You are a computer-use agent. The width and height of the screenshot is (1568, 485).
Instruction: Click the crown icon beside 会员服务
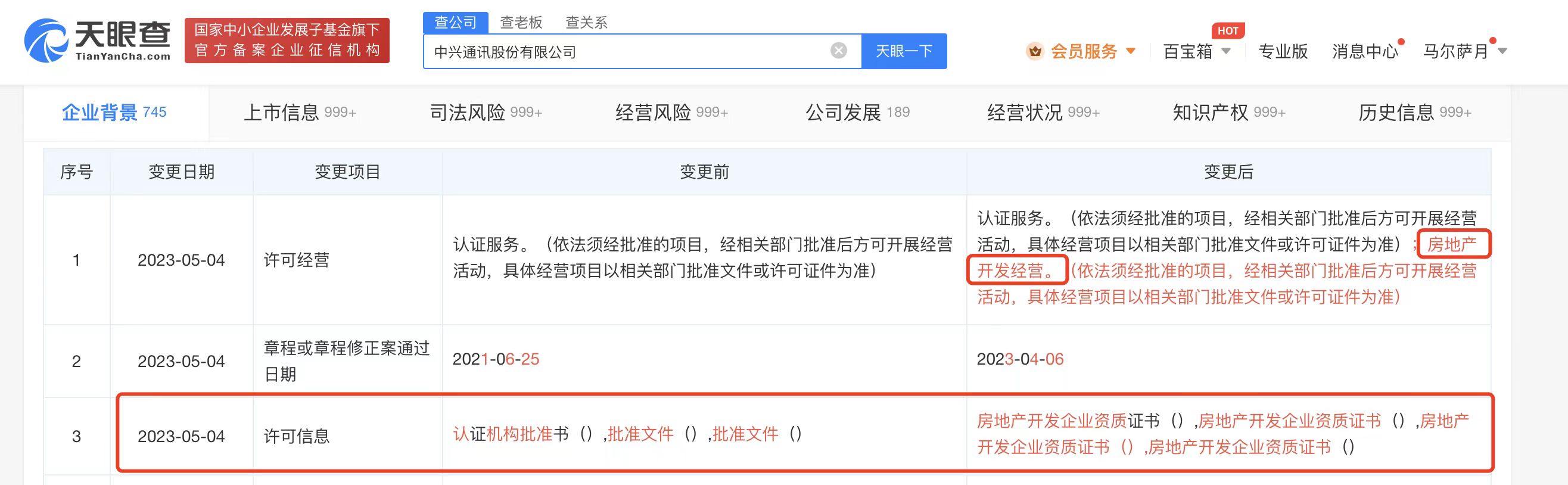(x=1035, y=51)
